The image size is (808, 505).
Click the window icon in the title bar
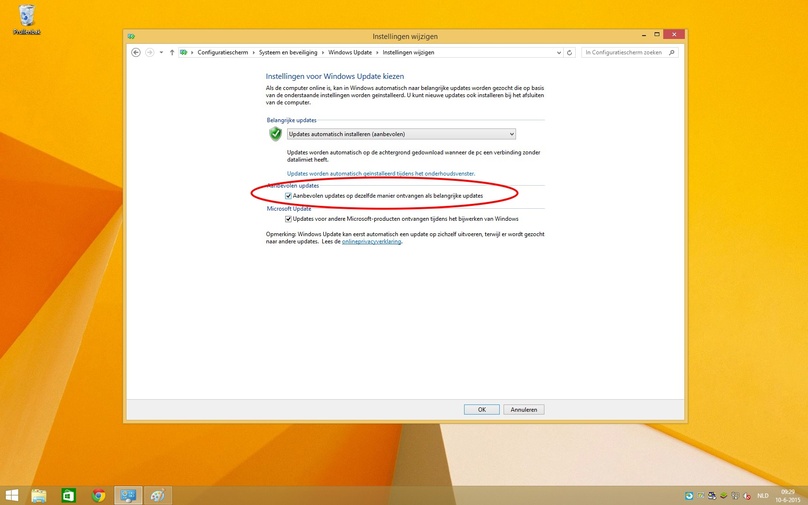131,36
